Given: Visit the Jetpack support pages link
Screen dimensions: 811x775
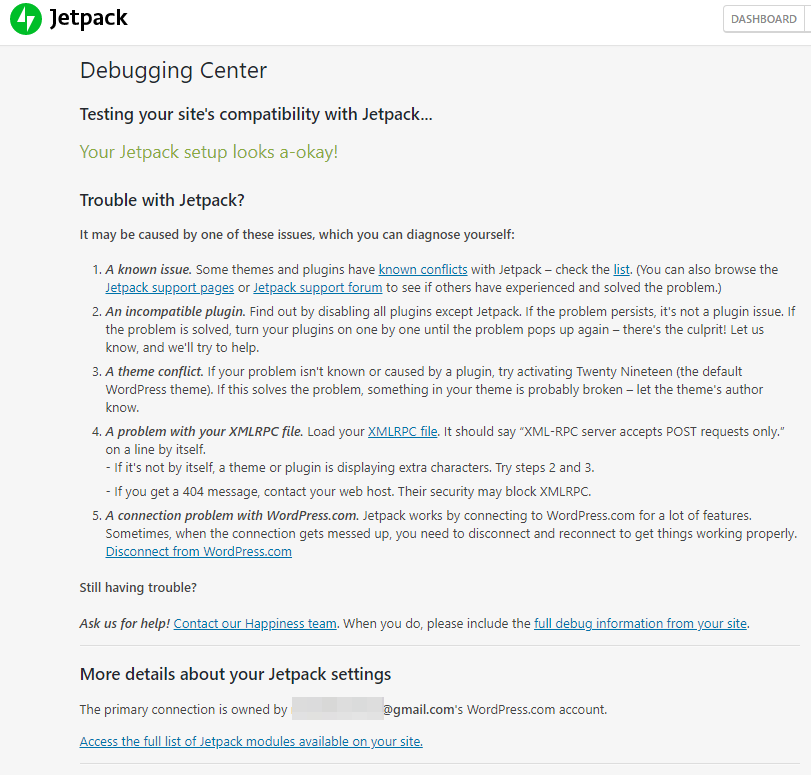Looking at the screenshot, I should [x=169, y=288].
